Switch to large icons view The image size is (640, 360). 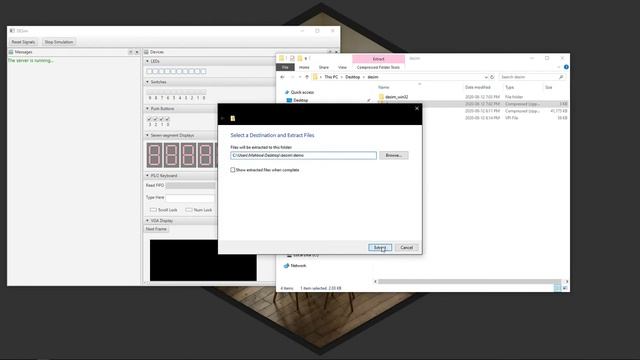[565, 288]
